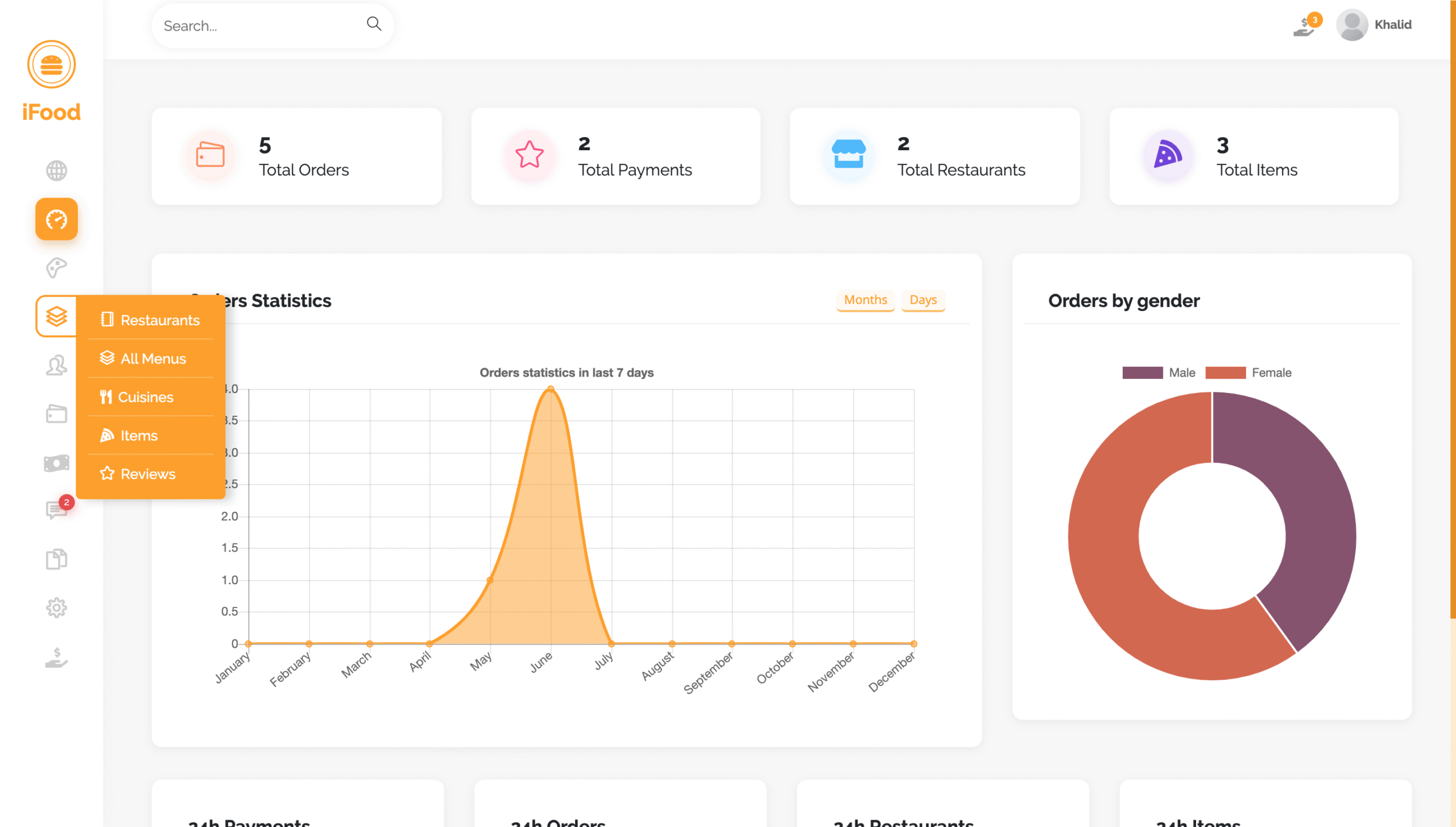Click the documents copy sidebar icon
The image size is (1456, 827).
[x=56, y=559]
